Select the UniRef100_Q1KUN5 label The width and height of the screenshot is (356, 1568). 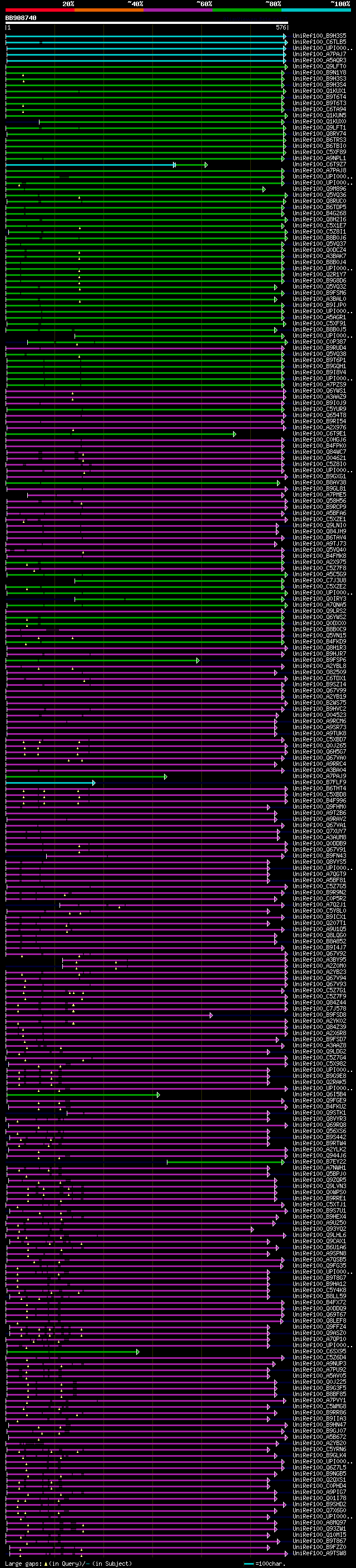pos(319,115)
